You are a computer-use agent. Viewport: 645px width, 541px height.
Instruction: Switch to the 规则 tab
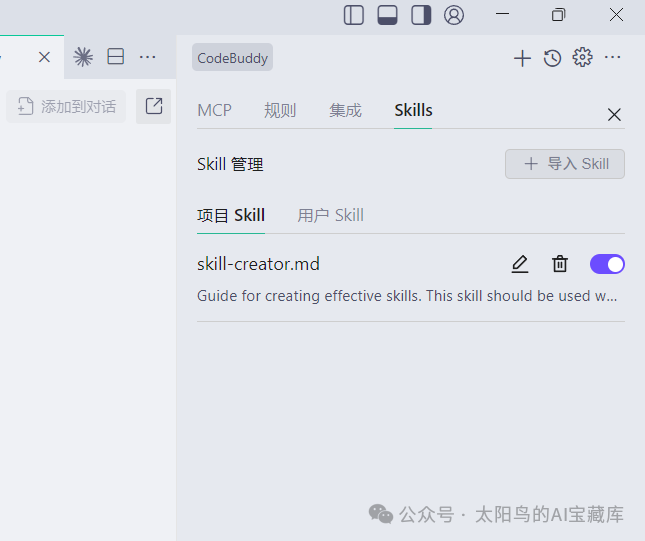click(x=280, y=110)
